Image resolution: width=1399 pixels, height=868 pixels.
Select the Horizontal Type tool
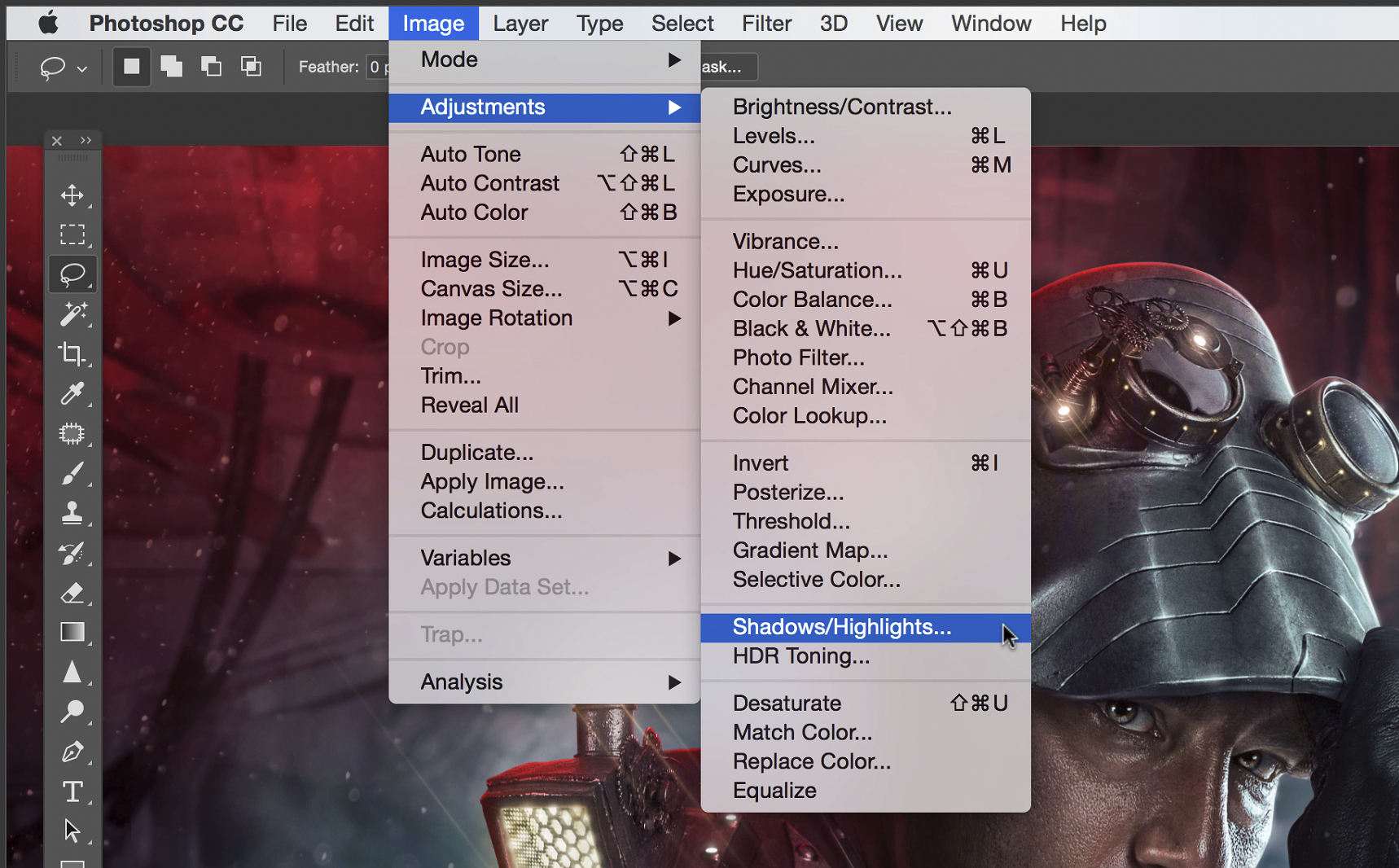tap(72, 791)
